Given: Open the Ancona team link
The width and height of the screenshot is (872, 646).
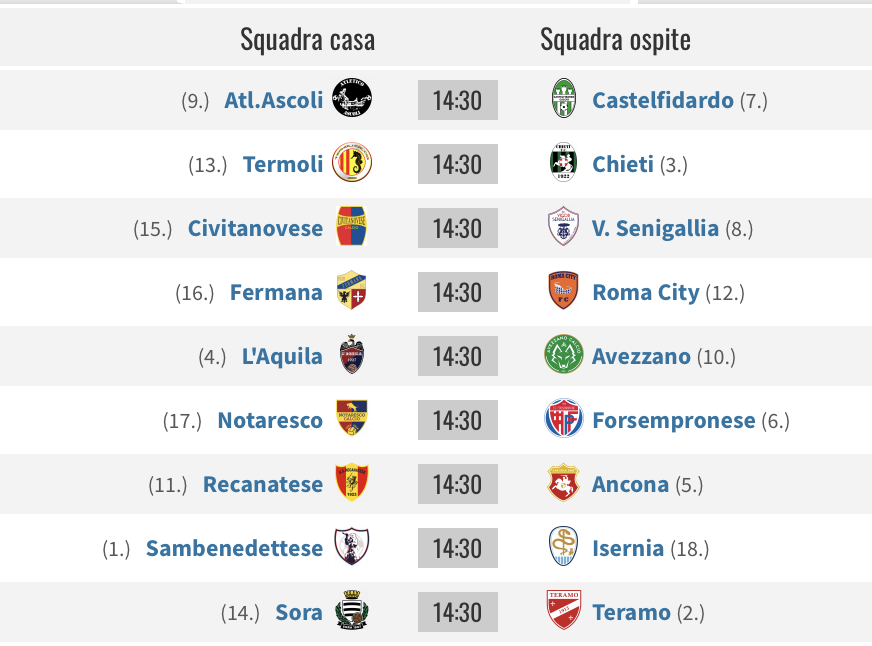Looking at the screenshot, I should (x=630, y=484).
